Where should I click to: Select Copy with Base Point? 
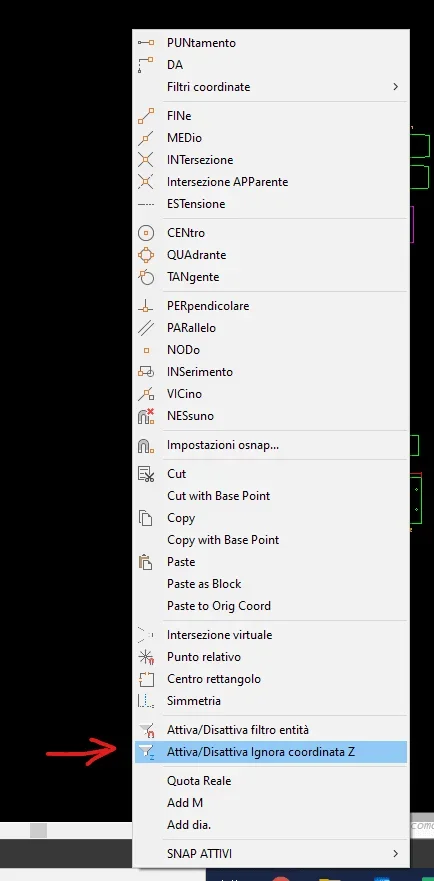pos(271,541)
